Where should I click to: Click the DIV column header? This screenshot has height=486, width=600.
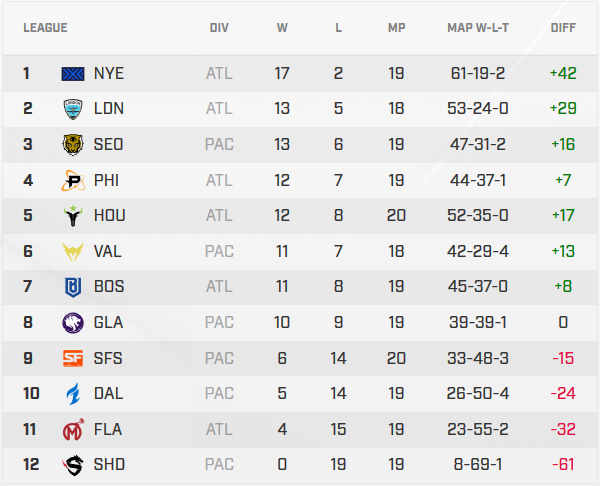tap(219, 28)
